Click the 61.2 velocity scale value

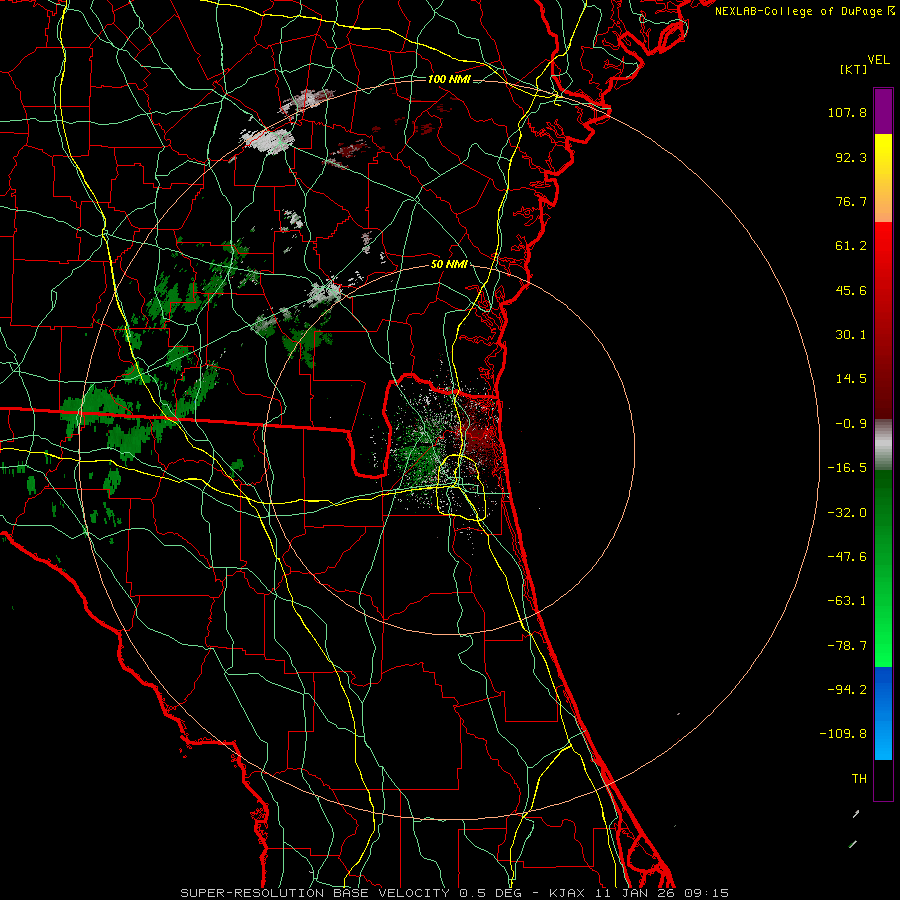click(851, 246)
